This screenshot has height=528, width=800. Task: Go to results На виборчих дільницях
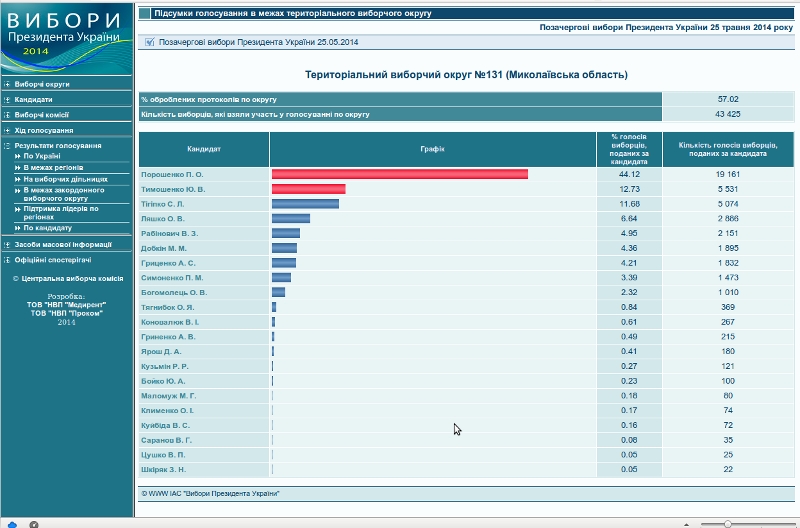coord(65,179)
